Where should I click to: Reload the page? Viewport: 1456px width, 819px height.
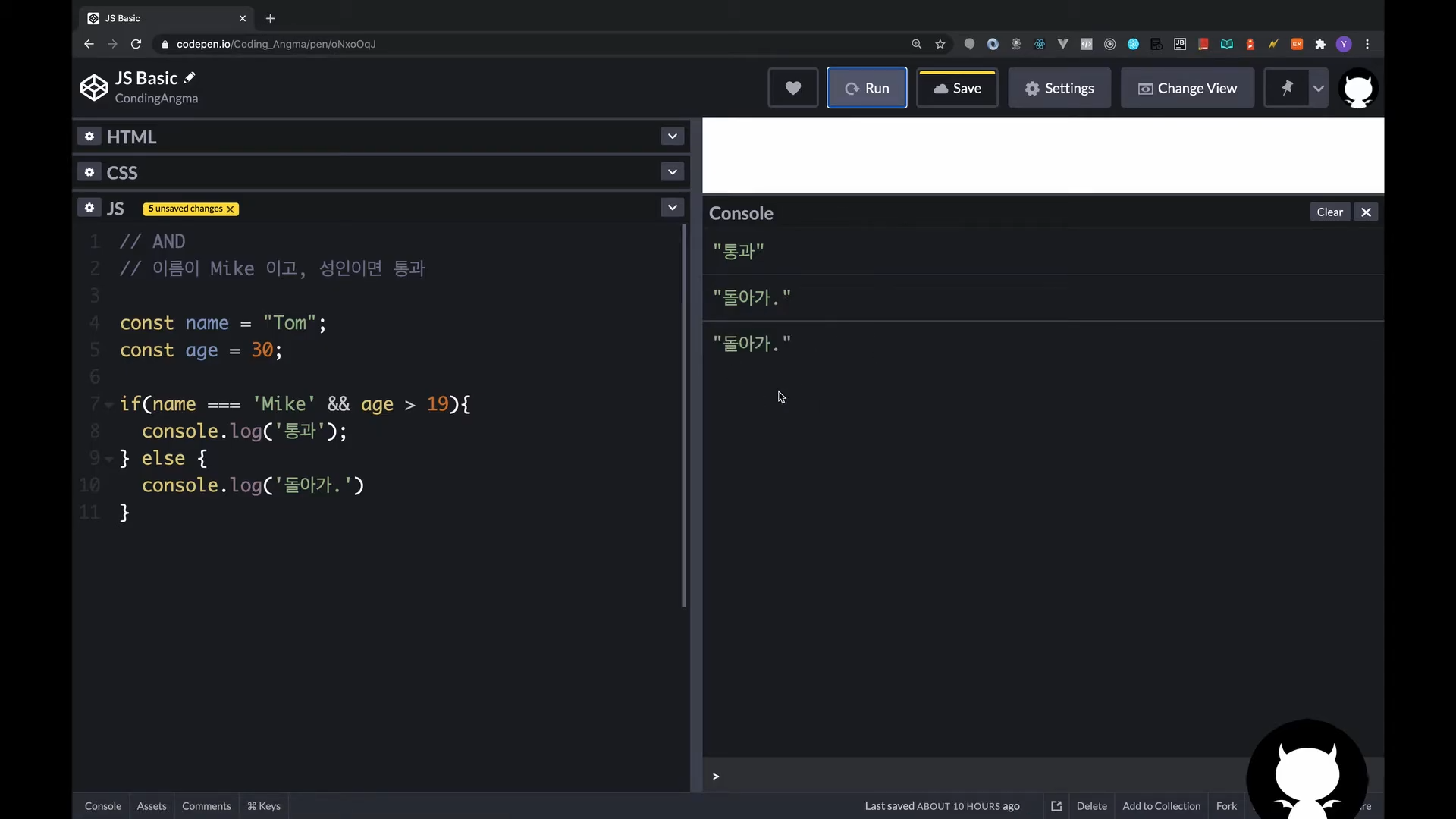(136, 44)
